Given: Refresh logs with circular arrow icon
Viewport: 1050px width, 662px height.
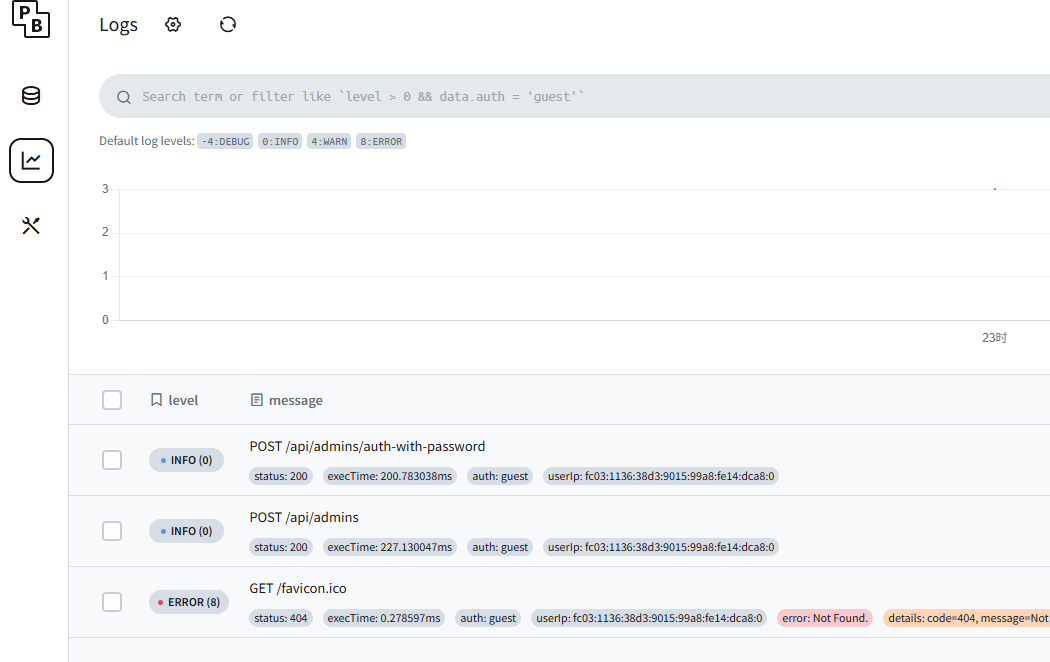Looking at the screenshot, I should tap(228, 25).
